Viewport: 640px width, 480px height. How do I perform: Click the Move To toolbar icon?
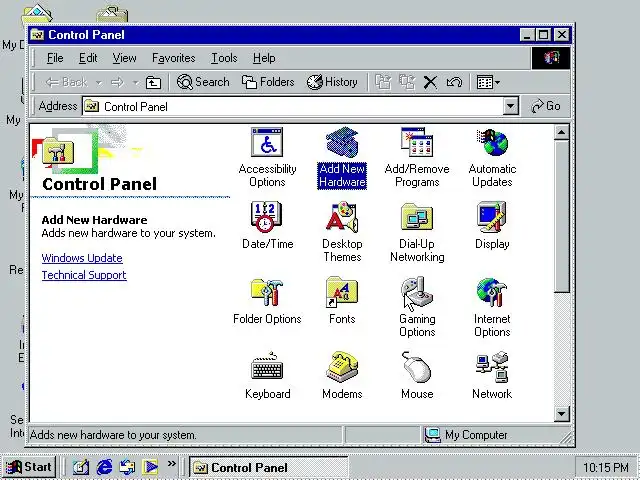click(x=383, y=83)
